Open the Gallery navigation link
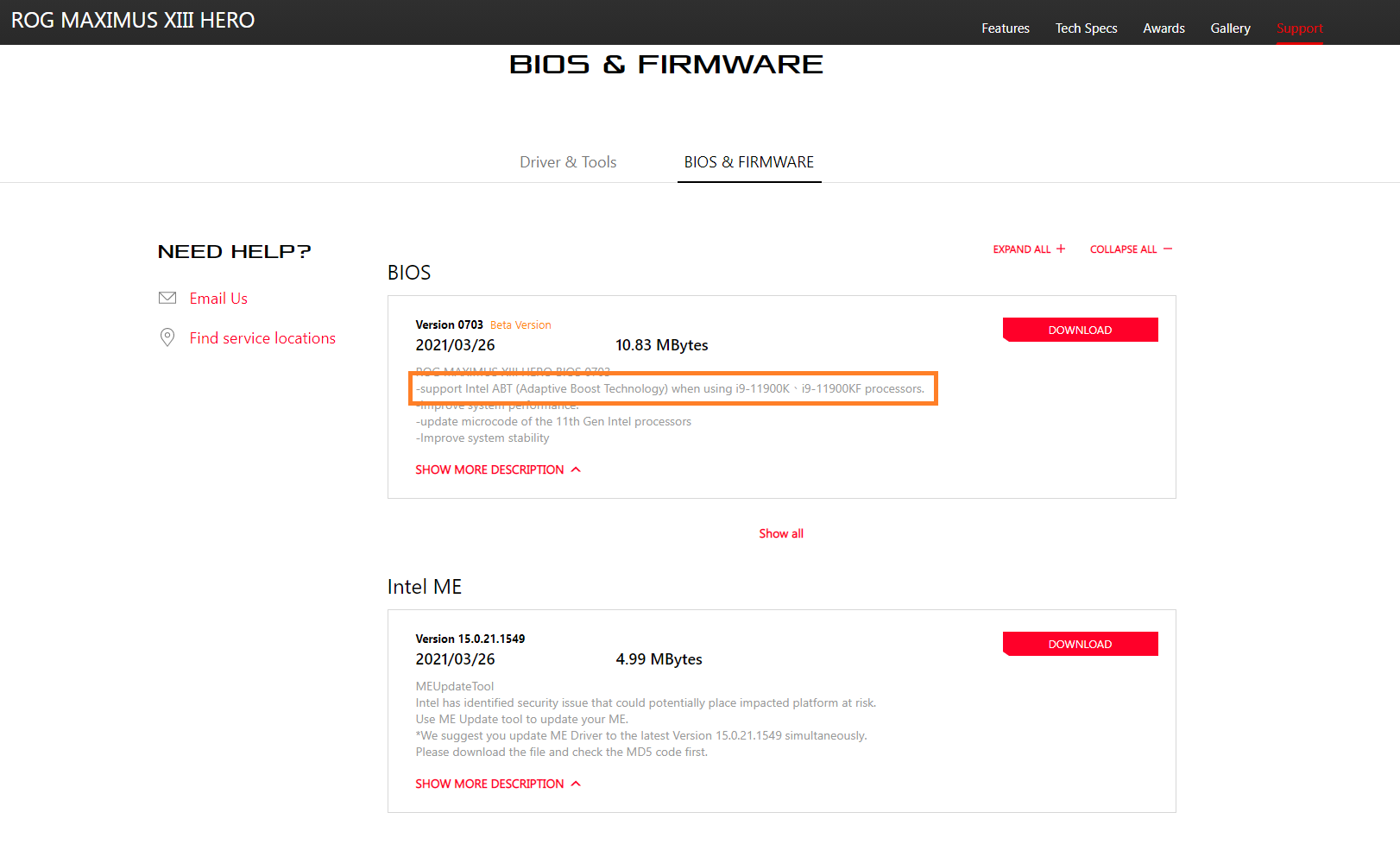This screenshot has width=1400, height=844. click(x=1230, y=28)
